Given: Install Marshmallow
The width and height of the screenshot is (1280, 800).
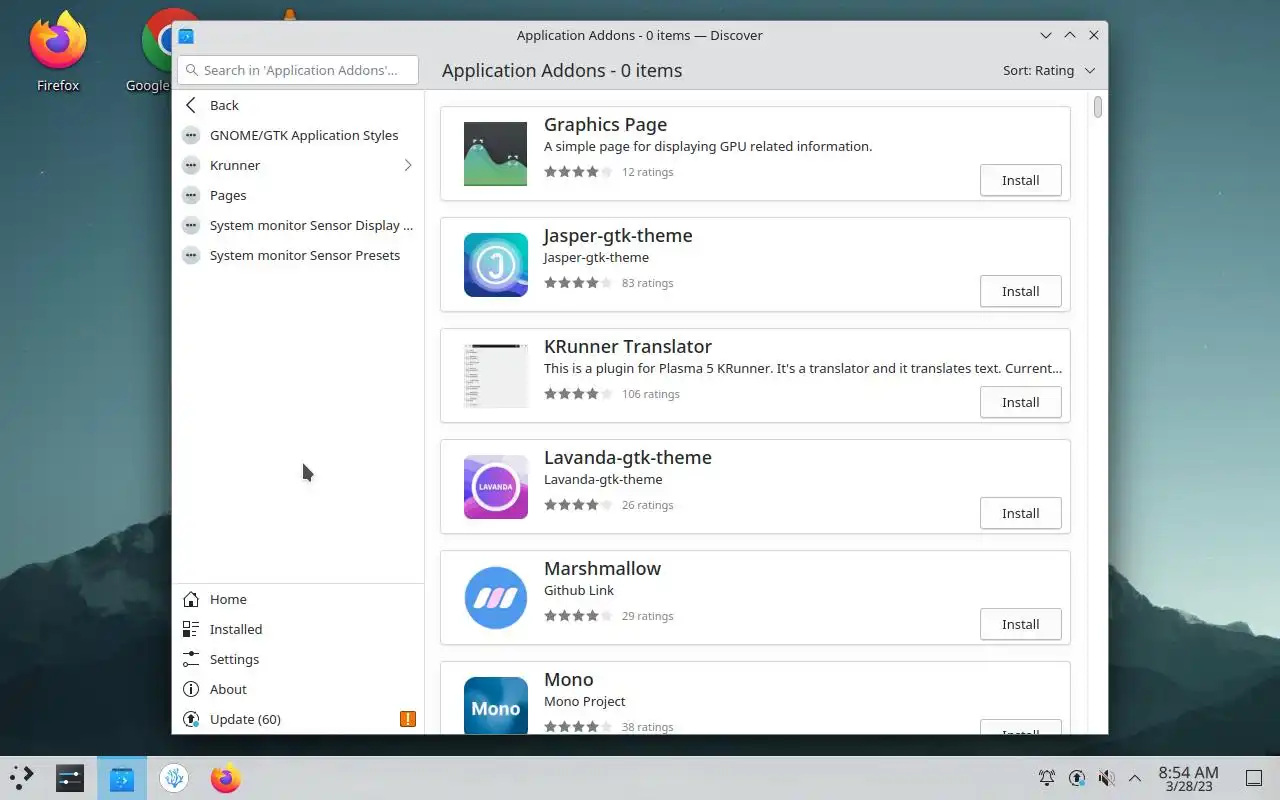Looking at the screenshot, I should coord(1020,624).
